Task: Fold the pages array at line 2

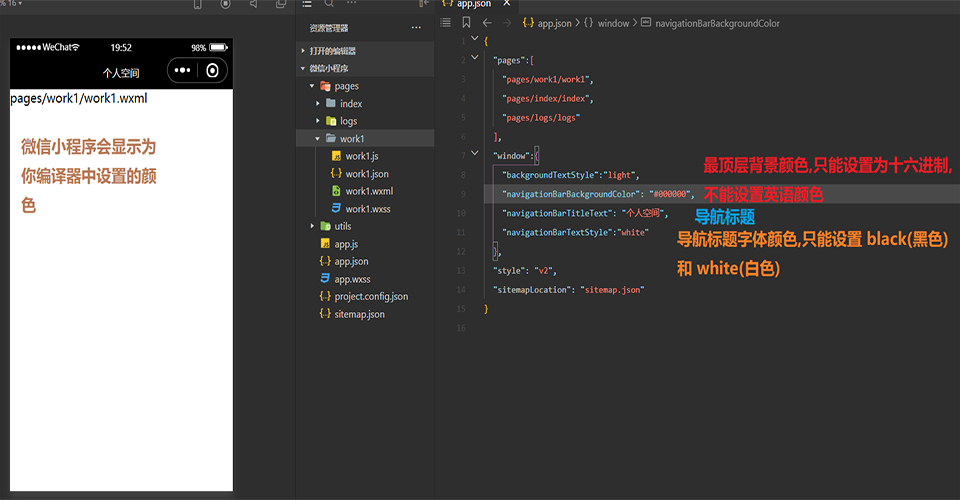Action: [x=474, y=58]
